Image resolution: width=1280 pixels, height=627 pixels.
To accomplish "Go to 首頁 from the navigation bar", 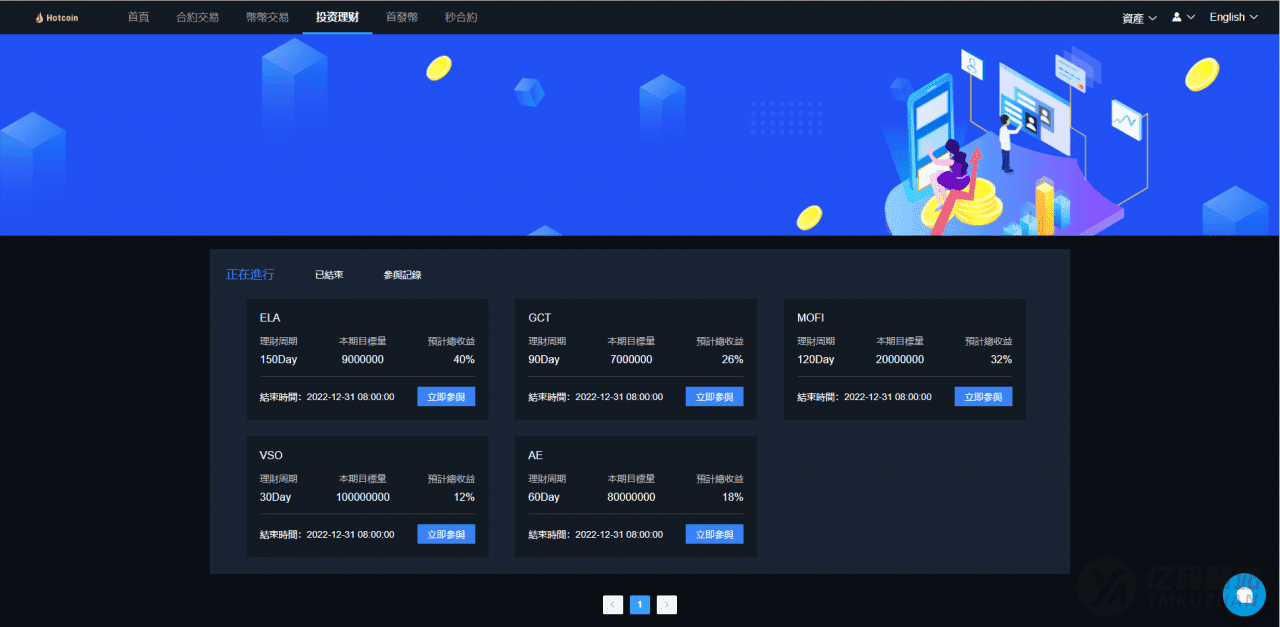I will [x=138, y=16].
